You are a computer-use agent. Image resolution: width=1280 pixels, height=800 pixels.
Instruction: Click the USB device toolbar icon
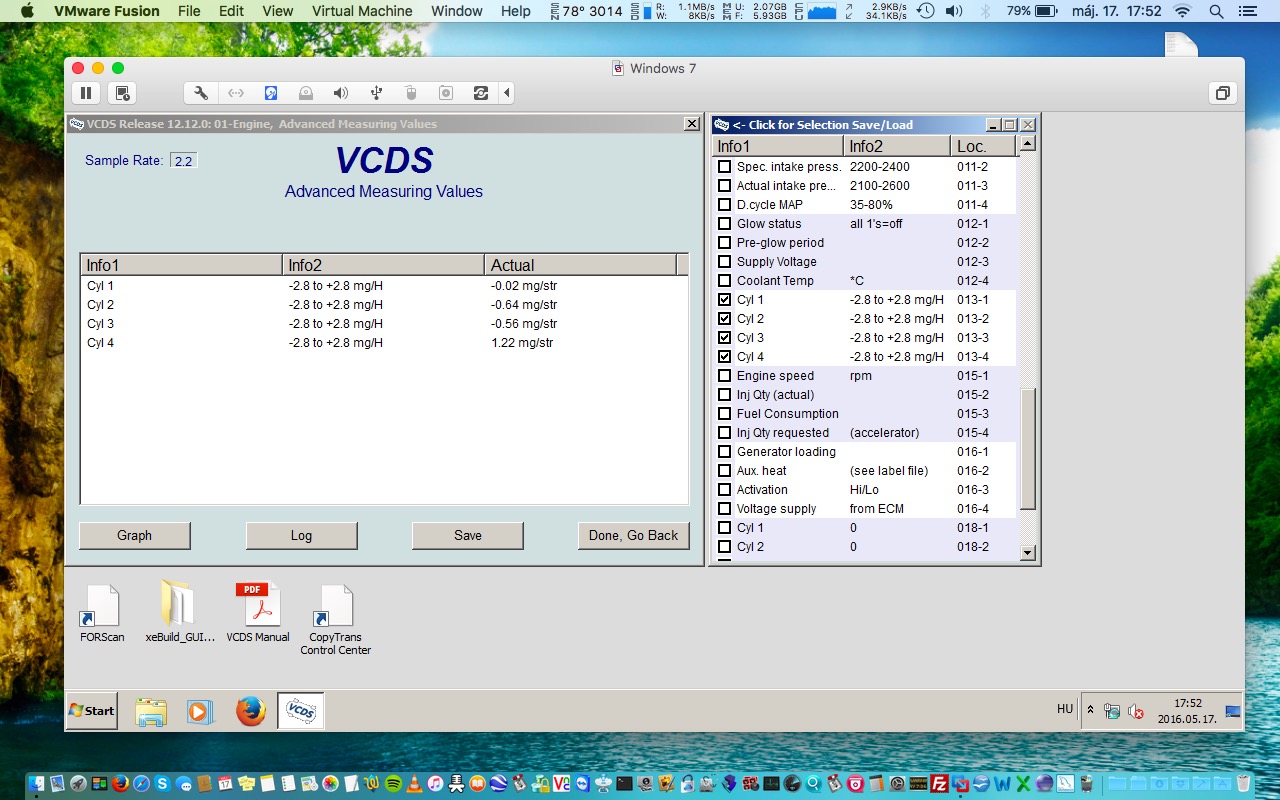[x=376, y=93]
